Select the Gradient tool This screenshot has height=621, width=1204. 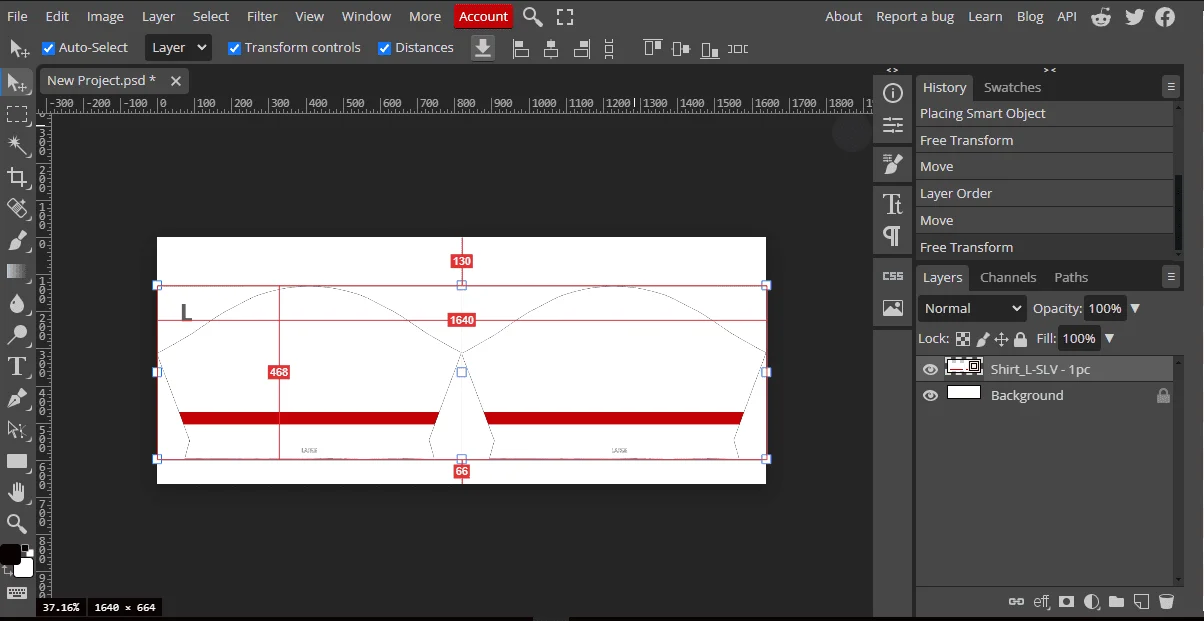pos(17,271)
